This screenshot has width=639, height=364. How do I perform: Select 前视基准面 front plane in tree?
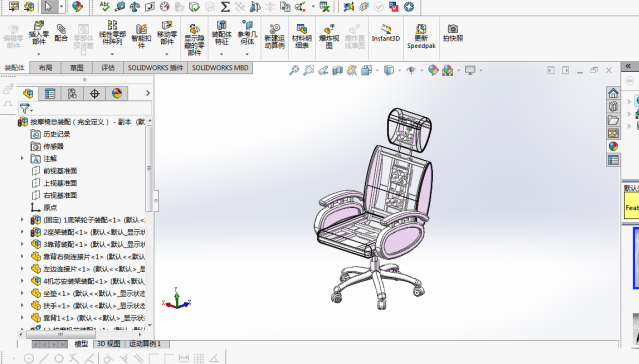[x=60, y=171]
